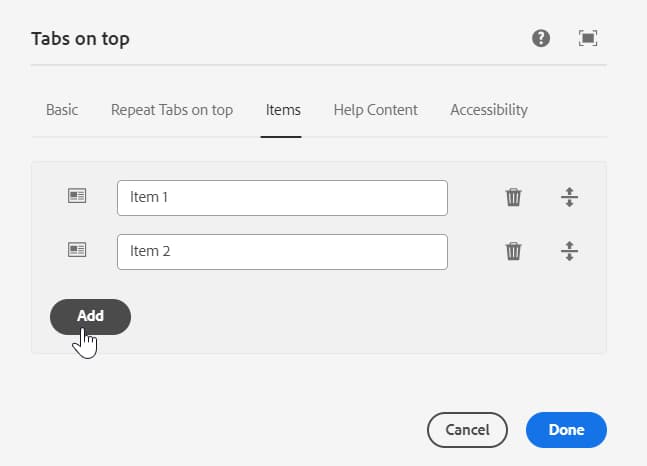This screenshot has width=647, height=466.
Task: Click the Item 1 text field
Action: click(282, 198)
